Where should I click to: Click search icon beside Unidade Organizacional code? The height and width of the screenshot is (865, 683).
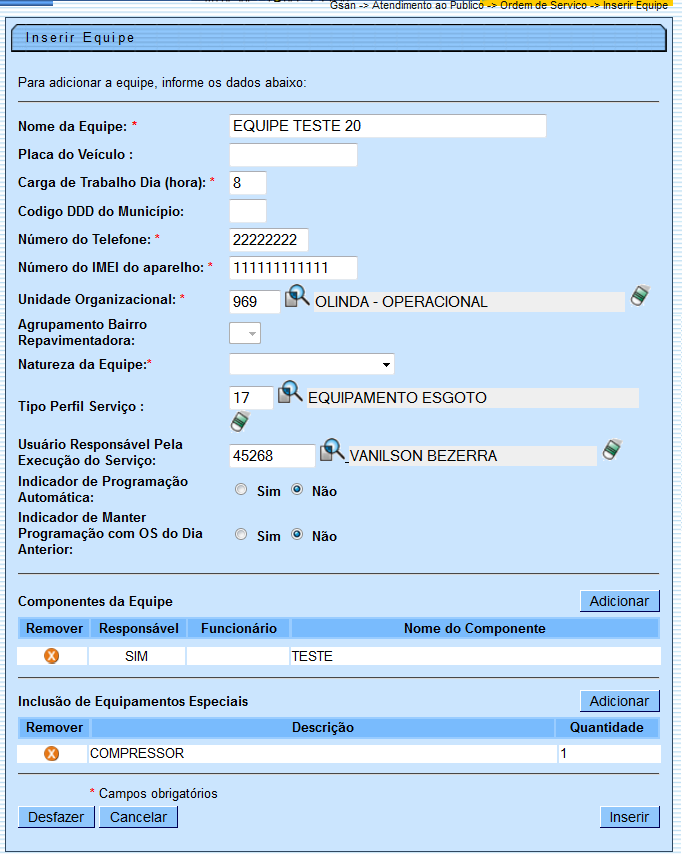298,298
